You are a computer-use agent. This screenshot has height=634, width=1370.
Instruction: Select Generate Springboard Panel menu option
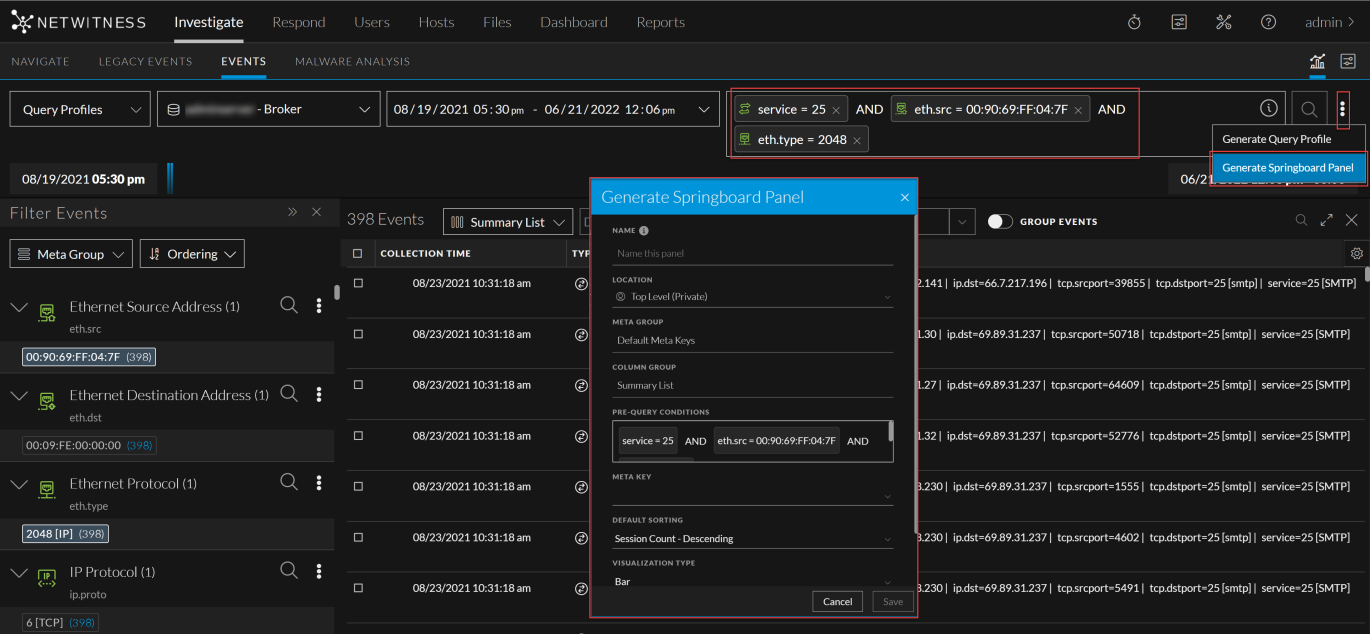point(1288,167)
